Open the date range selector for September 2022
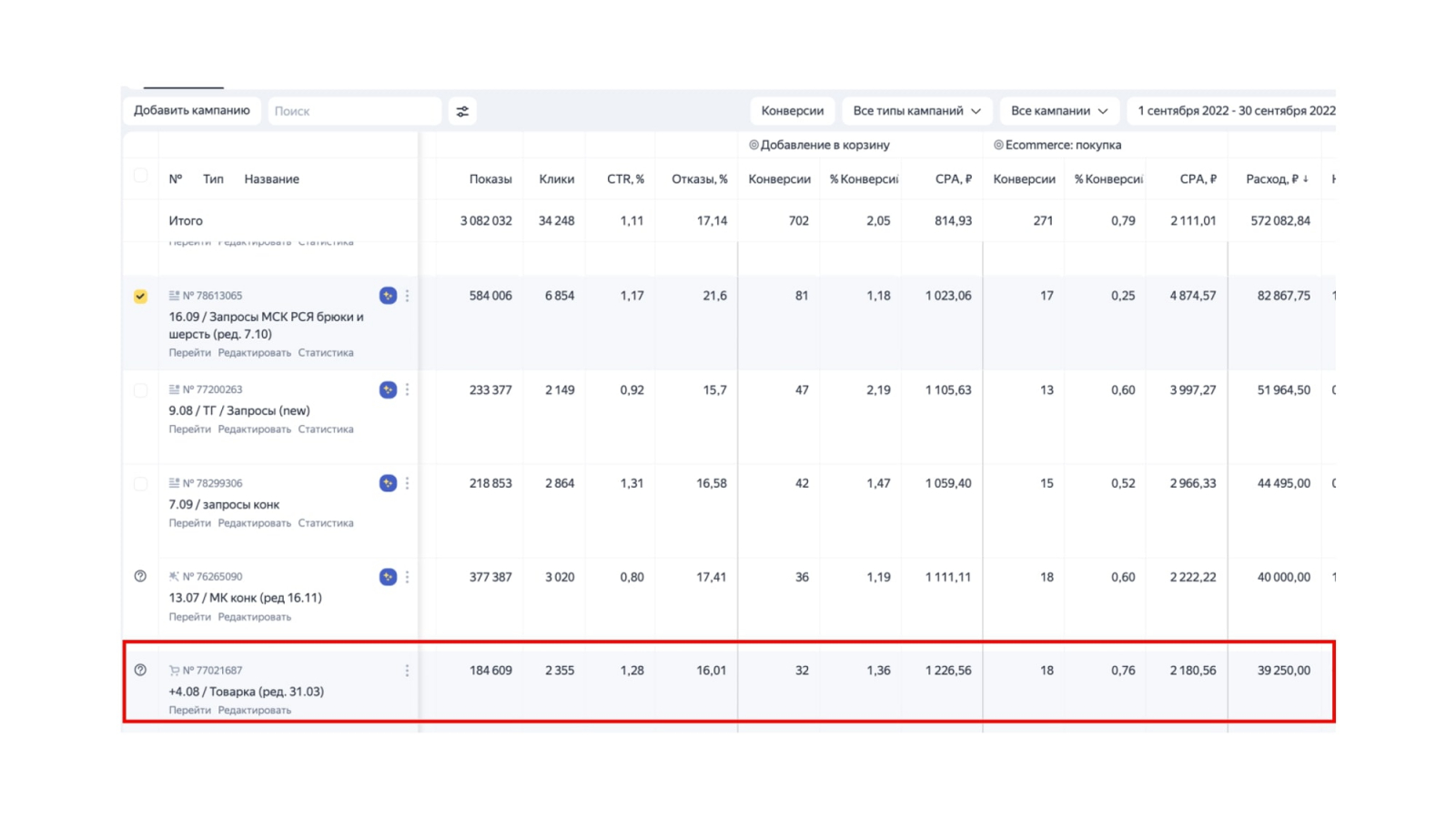 (1235, 111)
